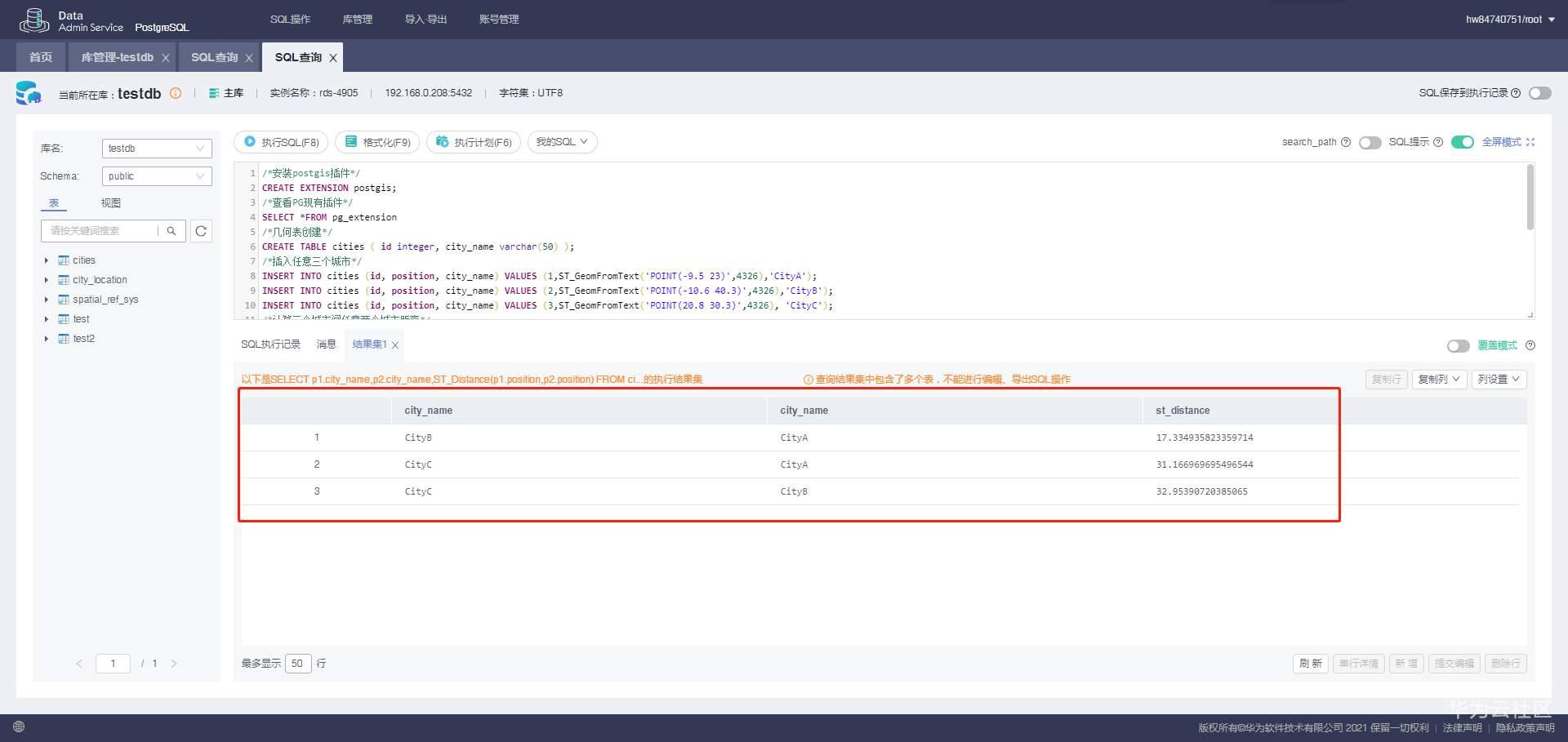Close the 库管理-testdb tab
1568x742 pixels.
tap(166, 58)
